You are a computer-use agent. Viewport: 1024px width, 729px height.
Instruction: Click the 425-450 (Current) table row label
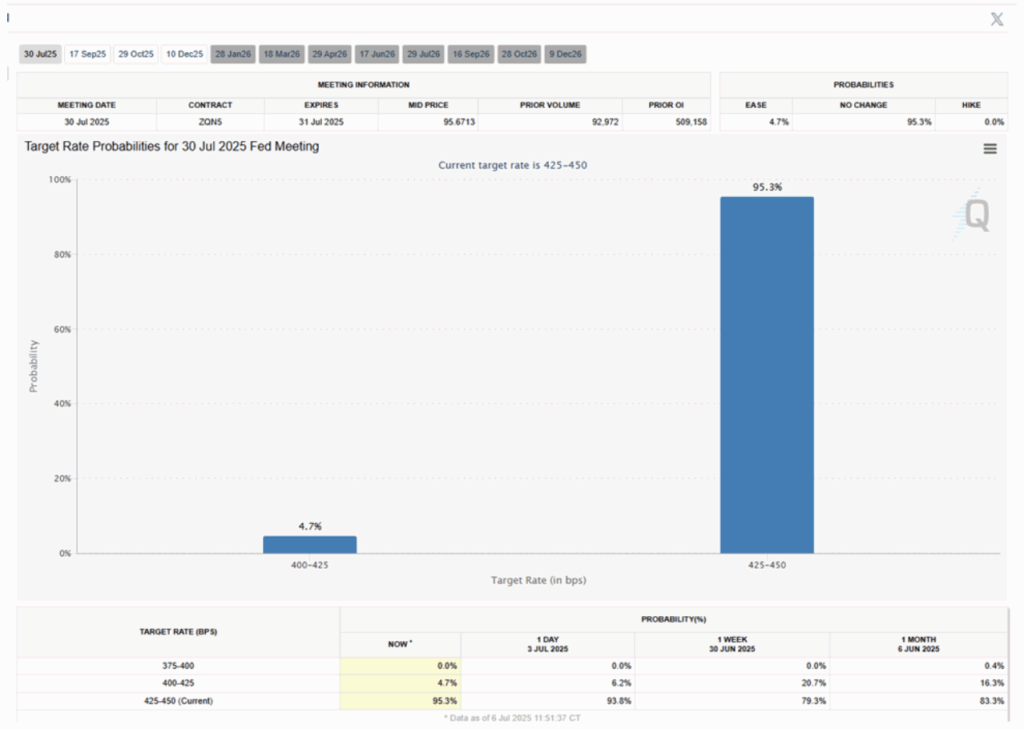coord(178,701)
